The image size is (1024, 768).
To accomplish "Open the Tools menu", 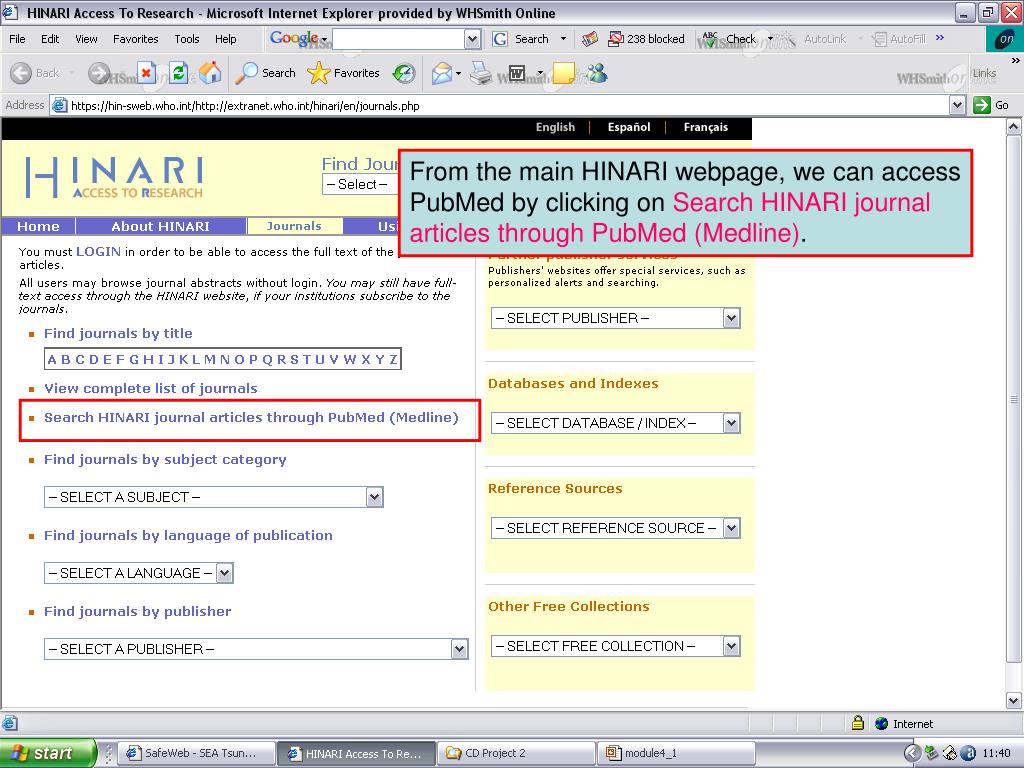I will (186, 39).
